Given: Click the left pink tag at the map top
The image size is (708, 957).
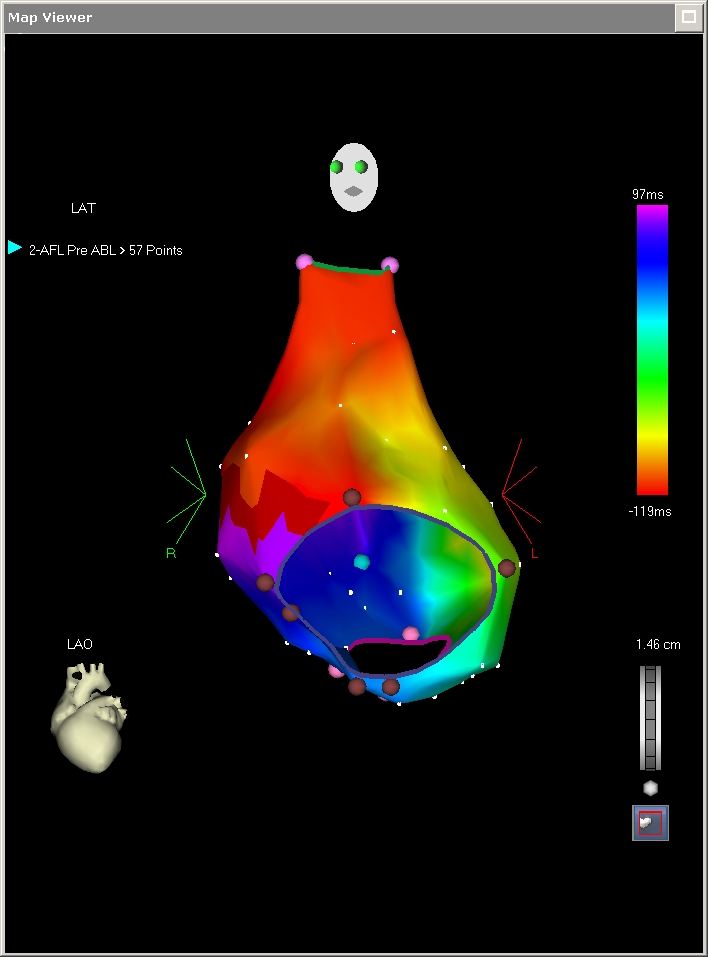Looking at the screenshot, I should 304,262.
